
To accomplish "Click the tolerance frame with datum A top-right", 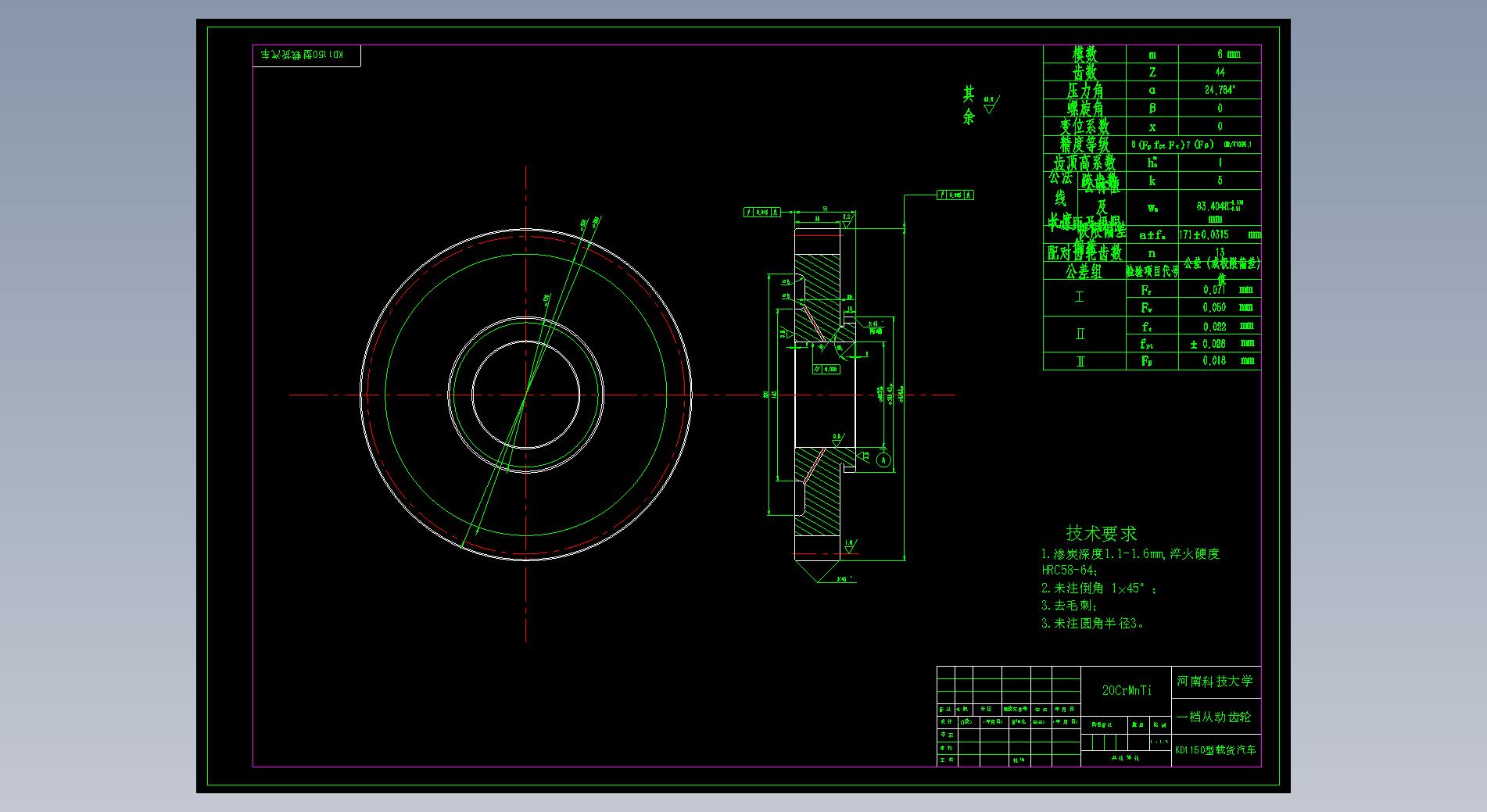I will pyautogui.click(x=955, y=195).
